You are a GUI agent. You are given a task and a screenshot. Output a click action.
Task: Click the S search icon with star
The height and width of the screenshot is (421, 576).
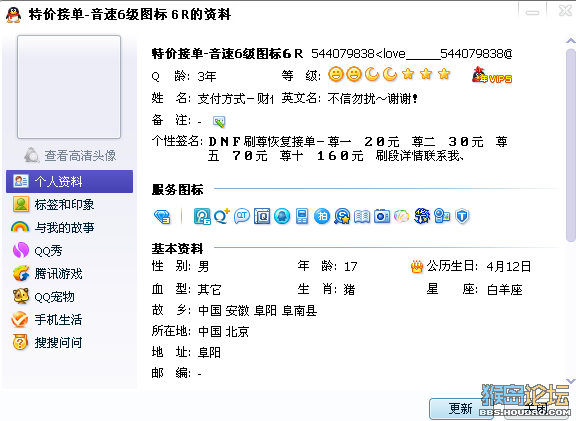[342, 216]
